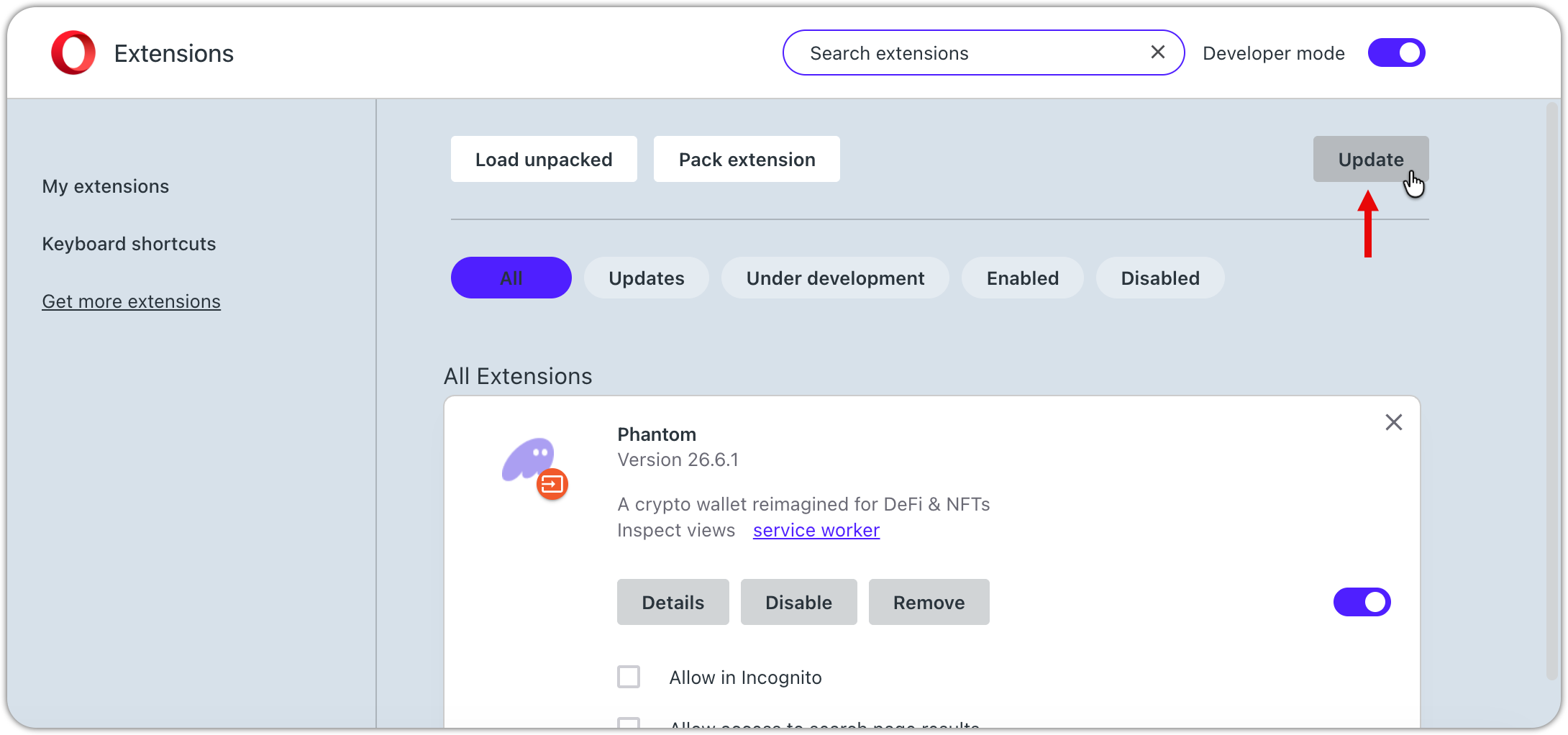Select the All filter tab
This screenshot has height=735, width=1568.
tap(511, 278)
